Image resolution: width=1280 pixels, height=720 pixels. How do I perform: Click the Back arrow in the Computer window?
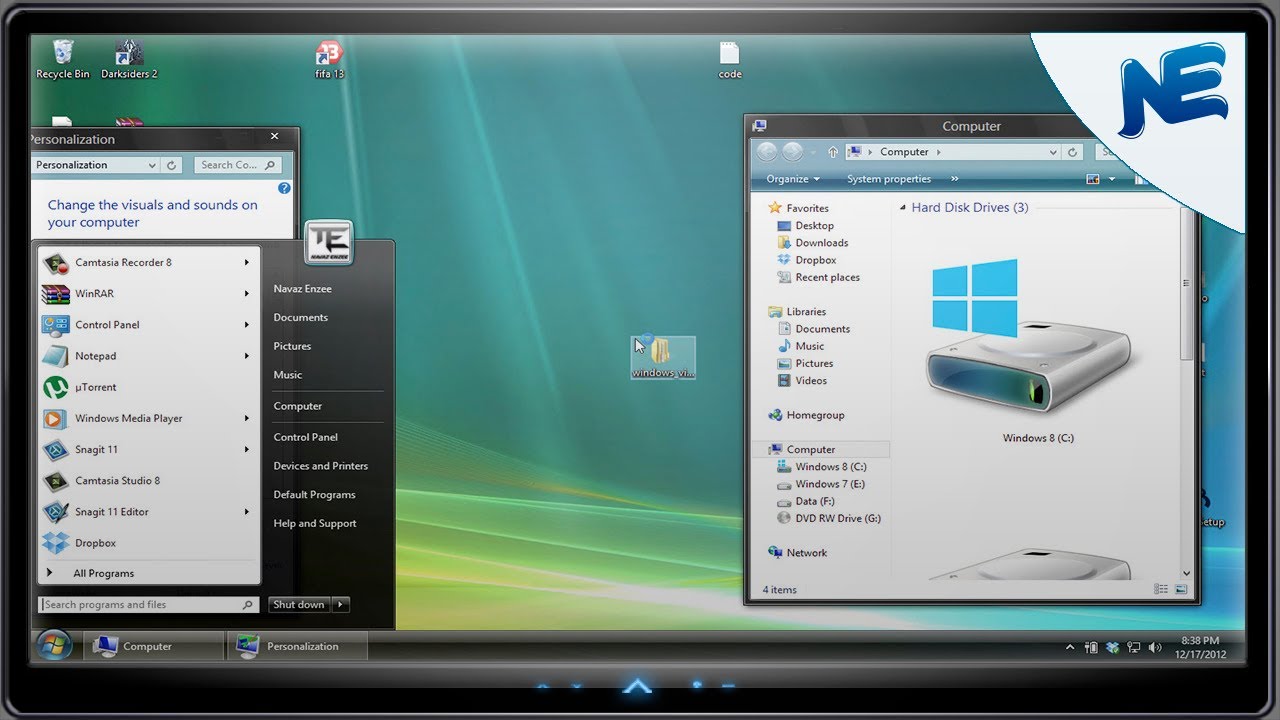coord(767,152)
